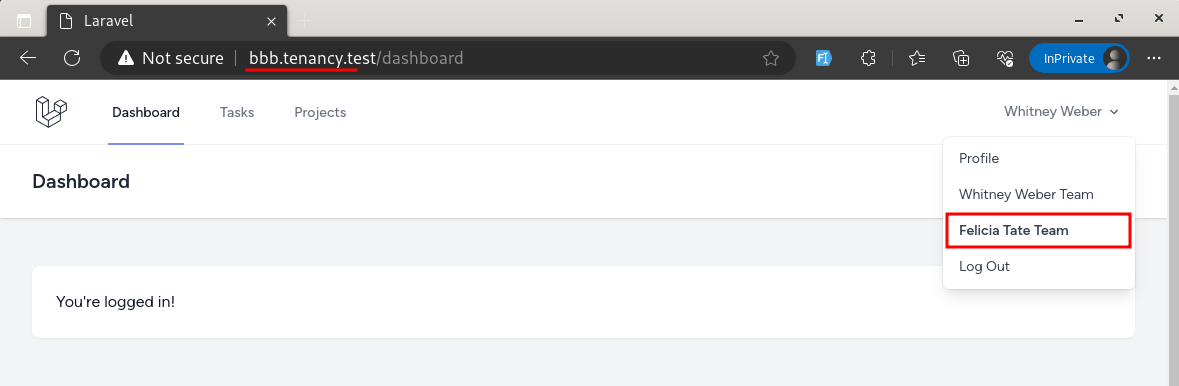Open browser essentials heart icon
Image resolution: width=1179 pixels, height=386 pixels.
pyautogui.click(x=1005, y=58)
